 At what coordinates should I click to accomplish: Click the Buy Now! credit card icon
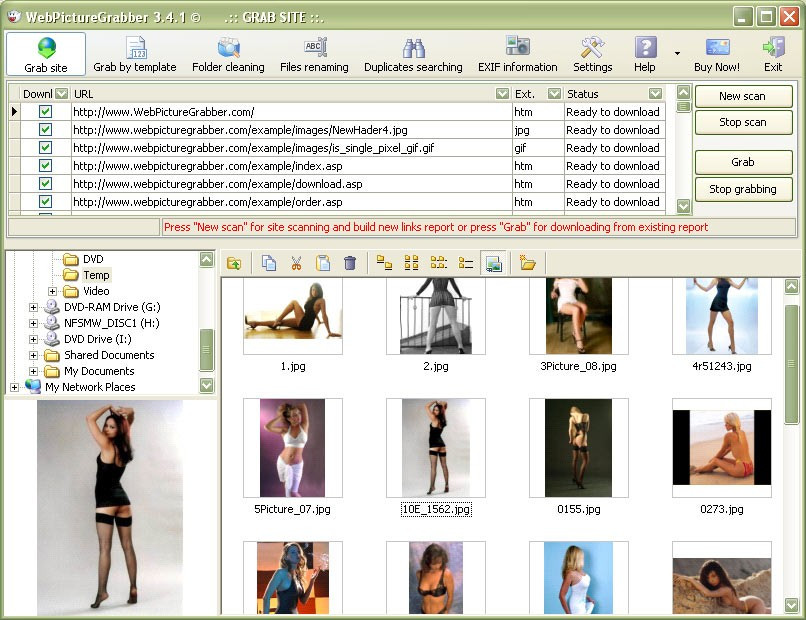[717, 54]
